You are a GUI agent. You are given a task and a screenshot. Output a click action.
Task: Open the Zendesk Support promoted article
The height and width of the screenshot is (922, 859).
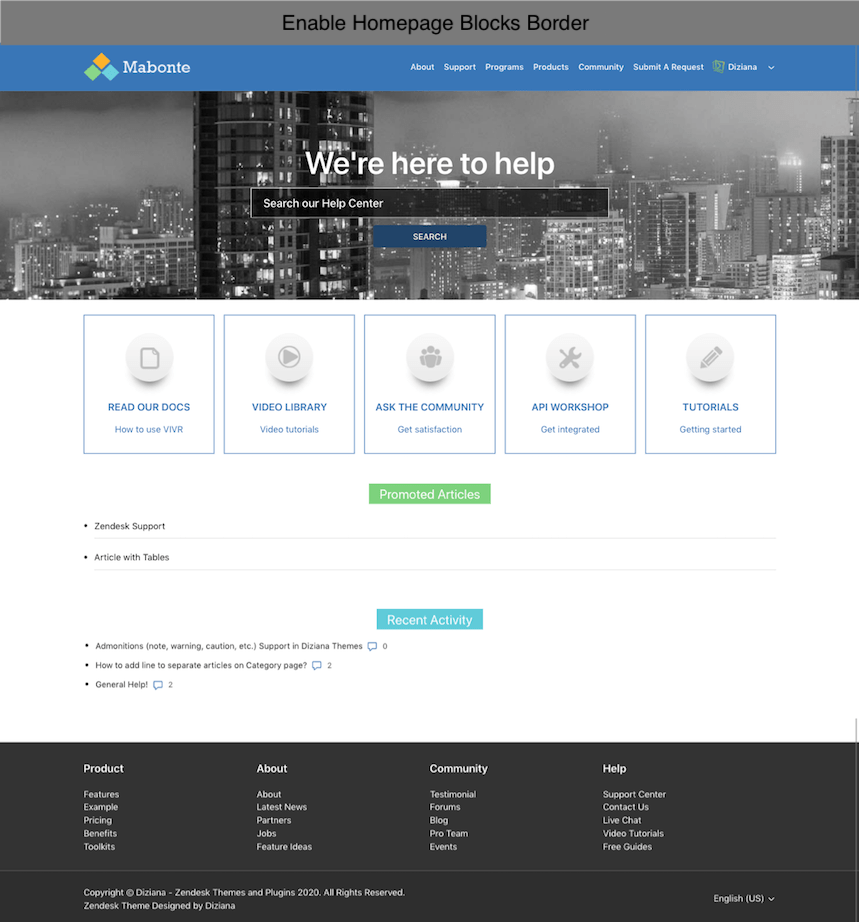[130, 526]
